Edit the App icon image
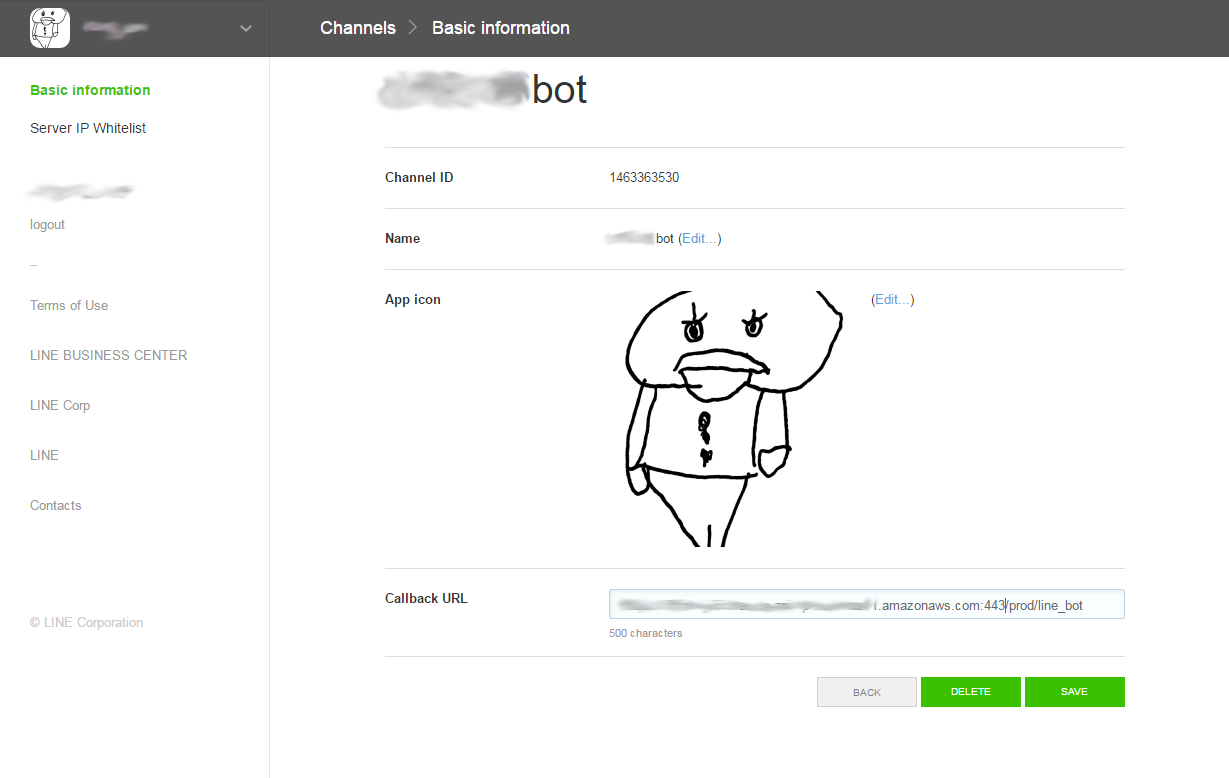This screenshot has width=1229, height=778. (x=892, y=299)
